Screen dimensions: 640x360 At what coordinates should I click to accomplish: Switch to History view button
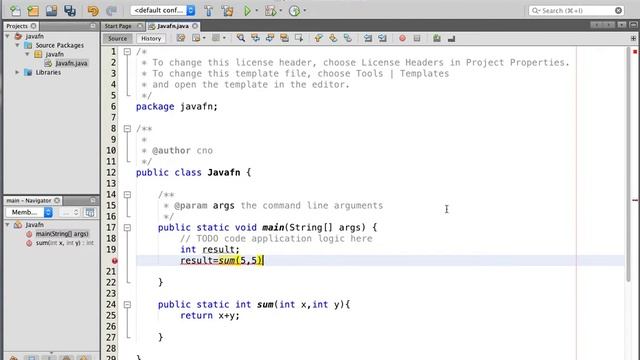point(151,38)
